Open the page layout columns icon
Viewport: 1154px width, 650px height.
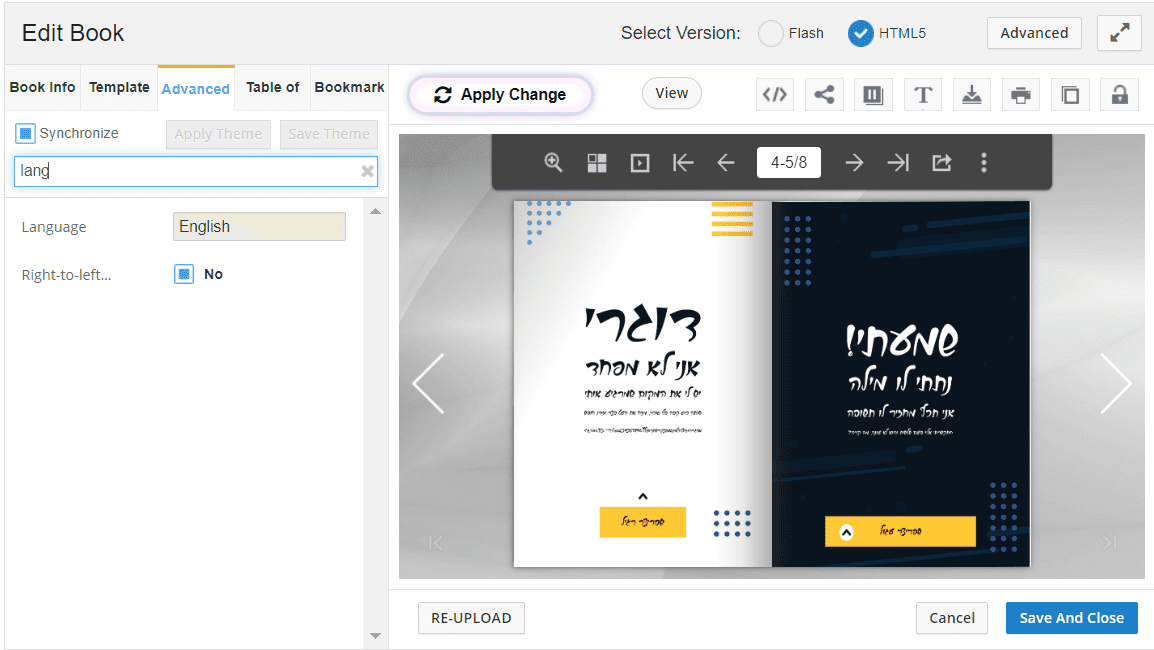[874, 94]
